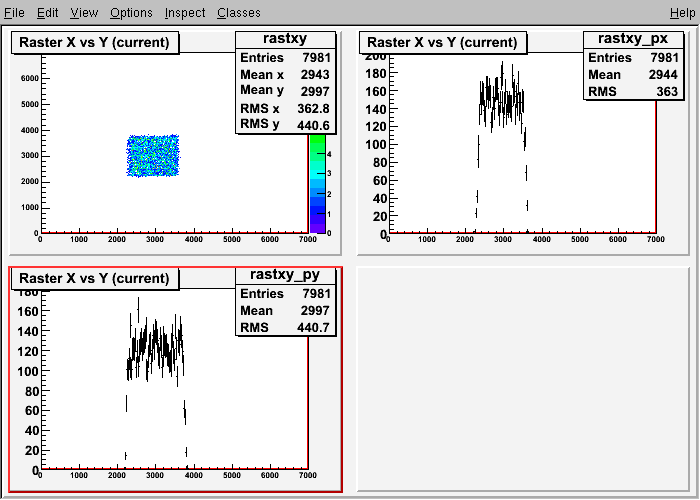700x500 pixels.
Task: Open the Inspect menu
Action: pyautogui.click(x=185, y=13)
